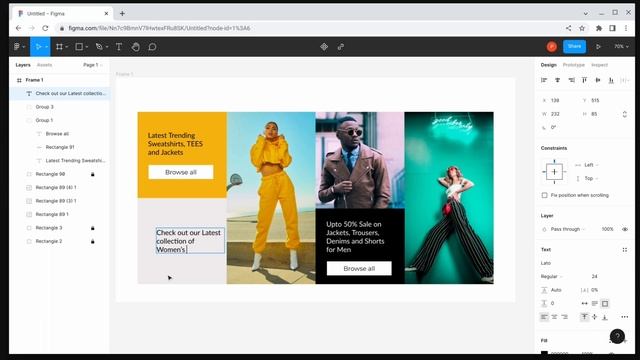Select the Untitled – Figma browser tab
The width and height of the screenshot is (640, 360).
point(61,13)
